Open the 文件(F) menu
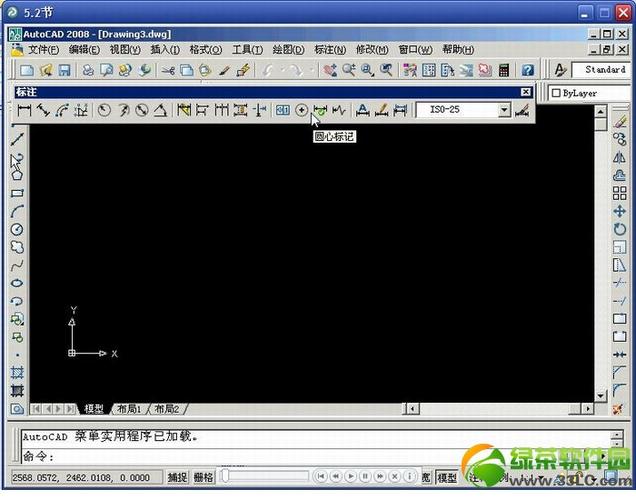This screenshot has width=636, height=500. tap(43, 50)
